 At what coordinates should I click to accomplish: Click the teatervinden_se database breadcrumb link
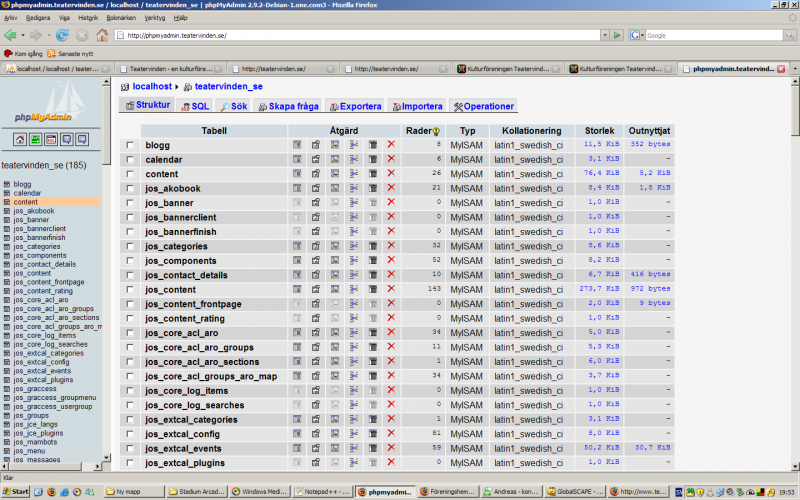tap(228, 87)
